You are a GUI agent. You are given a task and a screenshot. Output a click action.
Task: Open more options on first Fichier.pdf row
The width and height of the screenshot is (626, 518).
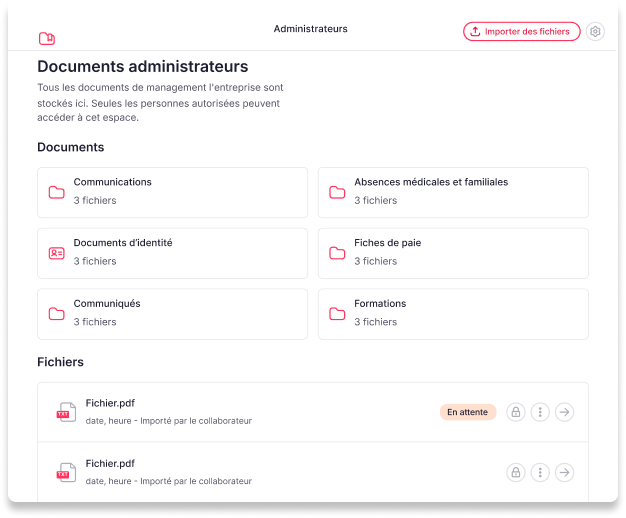tap(540, 412)
